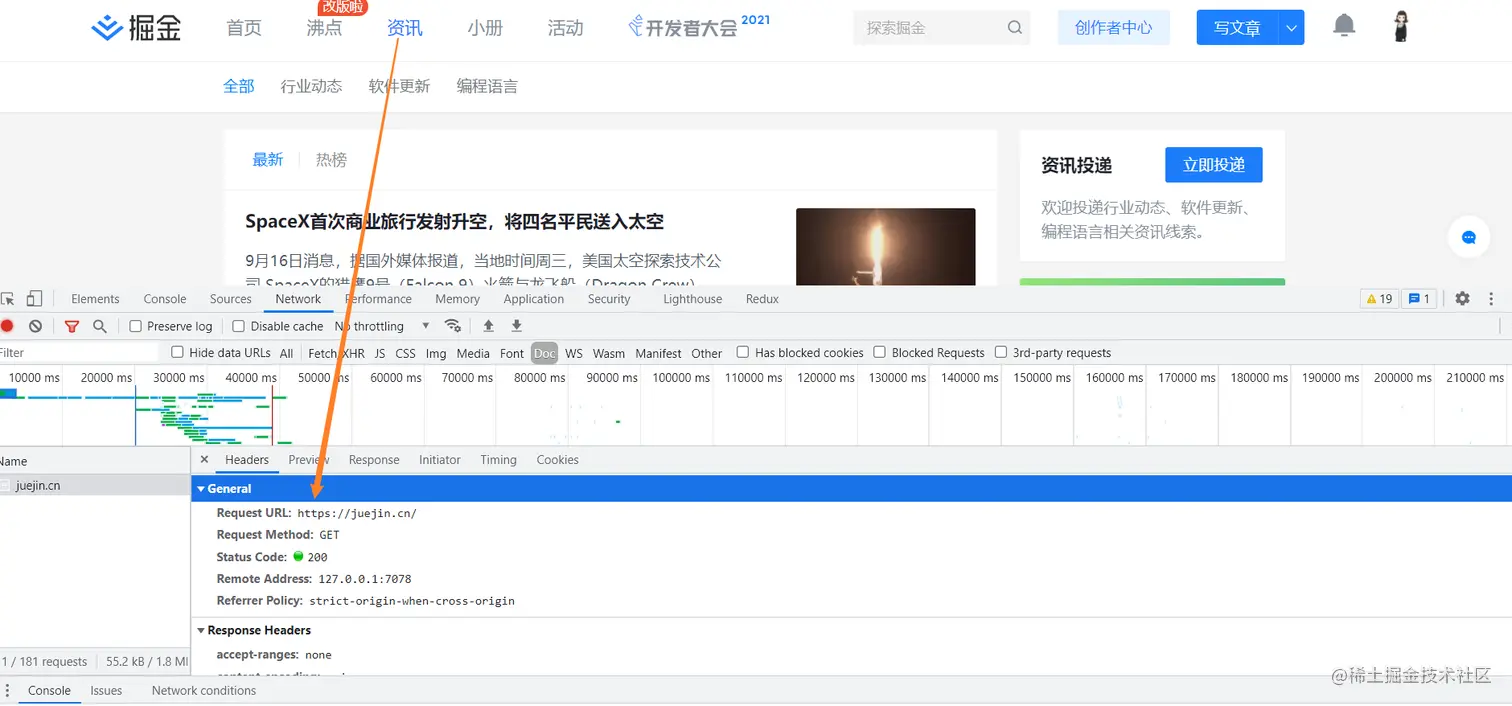Open the Cookies tab of the request

(x=557, y=460)
